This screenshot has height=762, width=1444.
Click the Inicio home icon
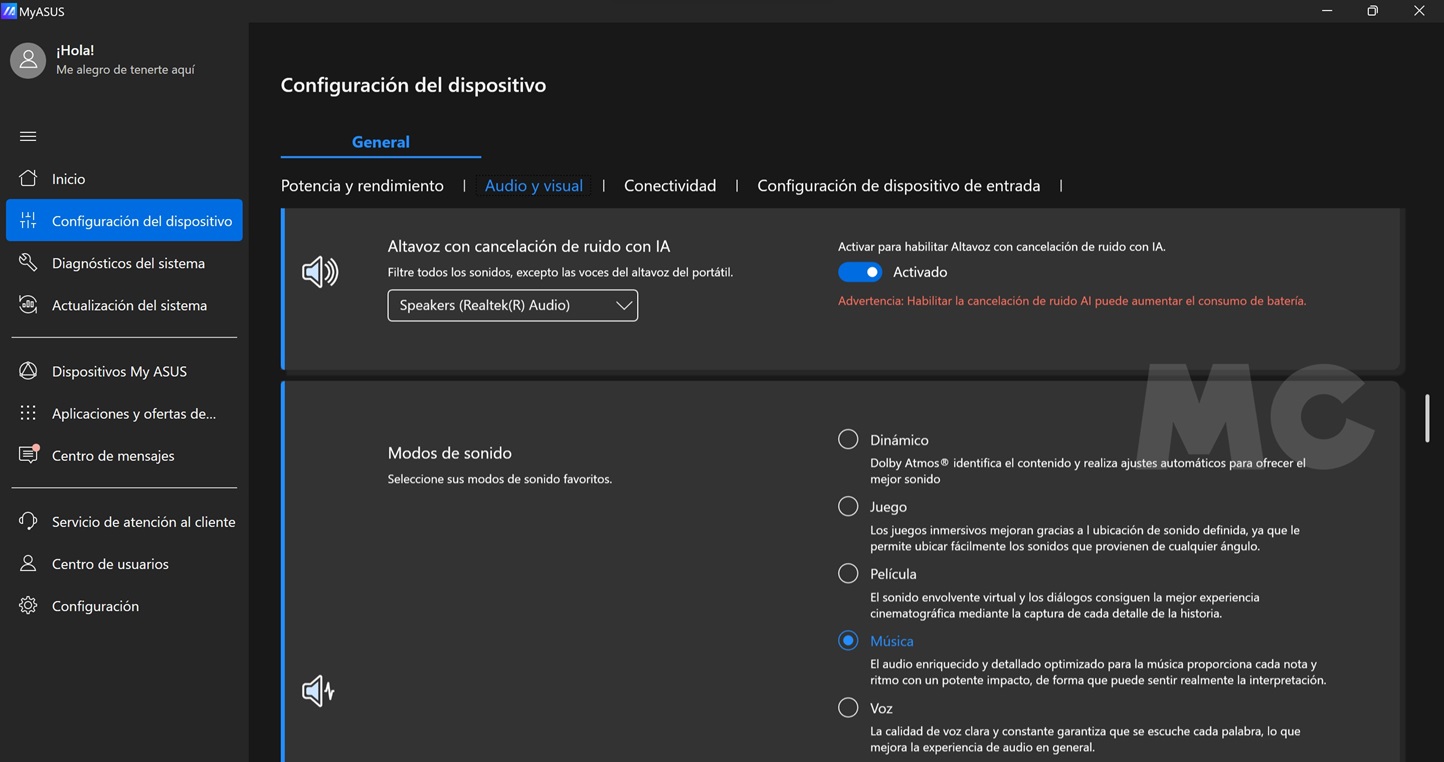click(28, 179)
